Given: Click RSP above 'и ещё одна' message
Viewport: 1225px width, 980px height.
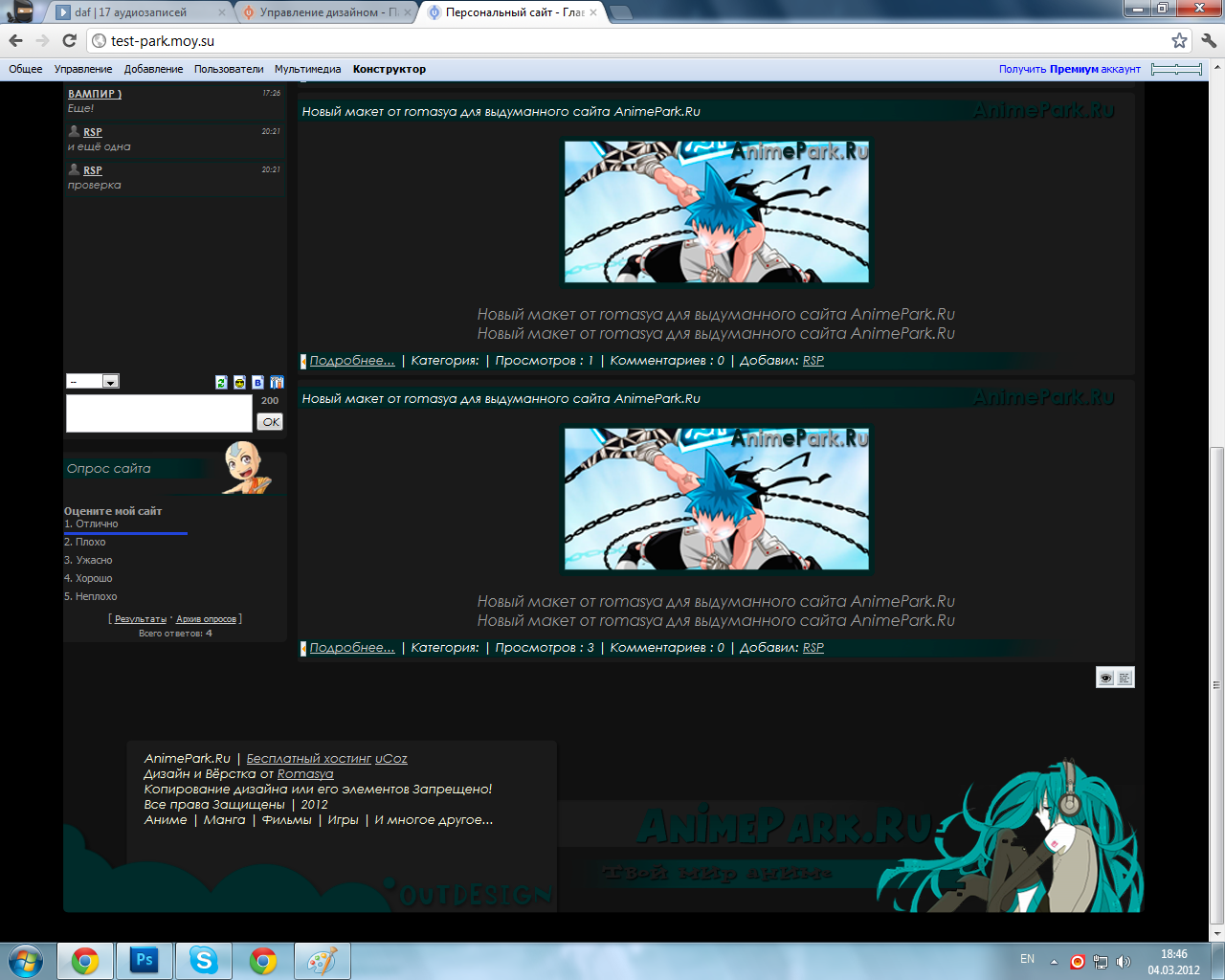Looking at the screenshot, I should click(x=93, y=132).
